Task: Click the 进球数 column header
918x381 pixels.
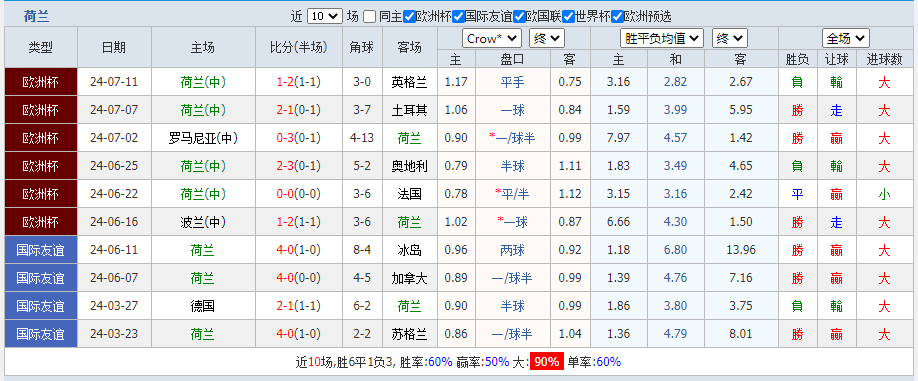Action: click(x=884, y=59)
